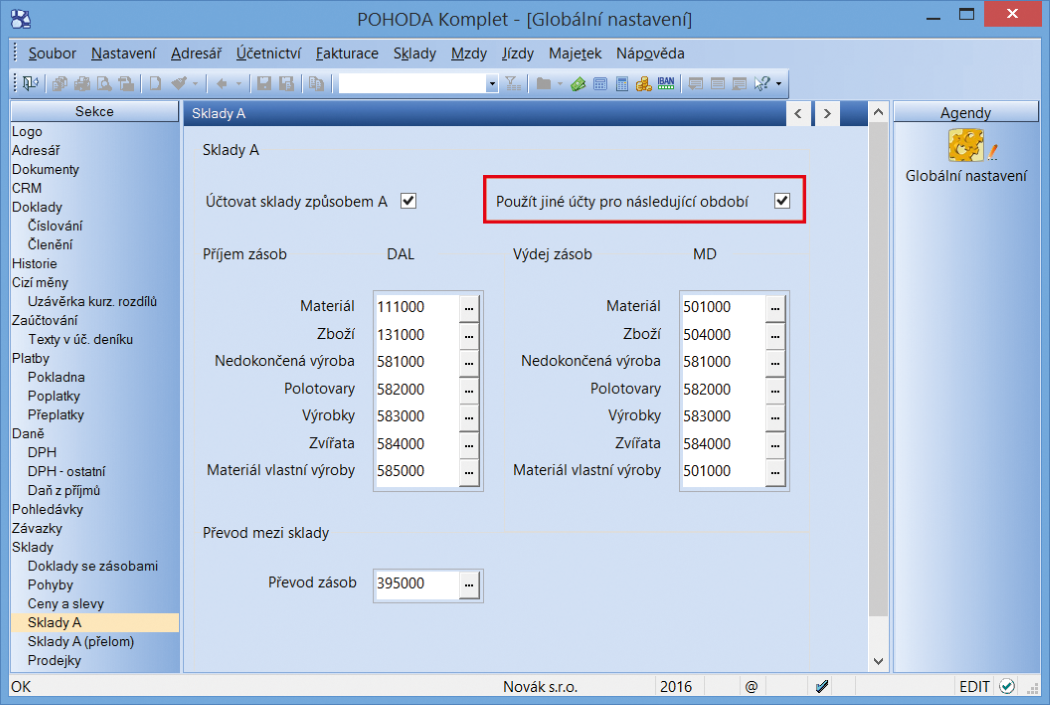
Task: Open the Globální nastavení agenda icon
Action: point(966,145)
